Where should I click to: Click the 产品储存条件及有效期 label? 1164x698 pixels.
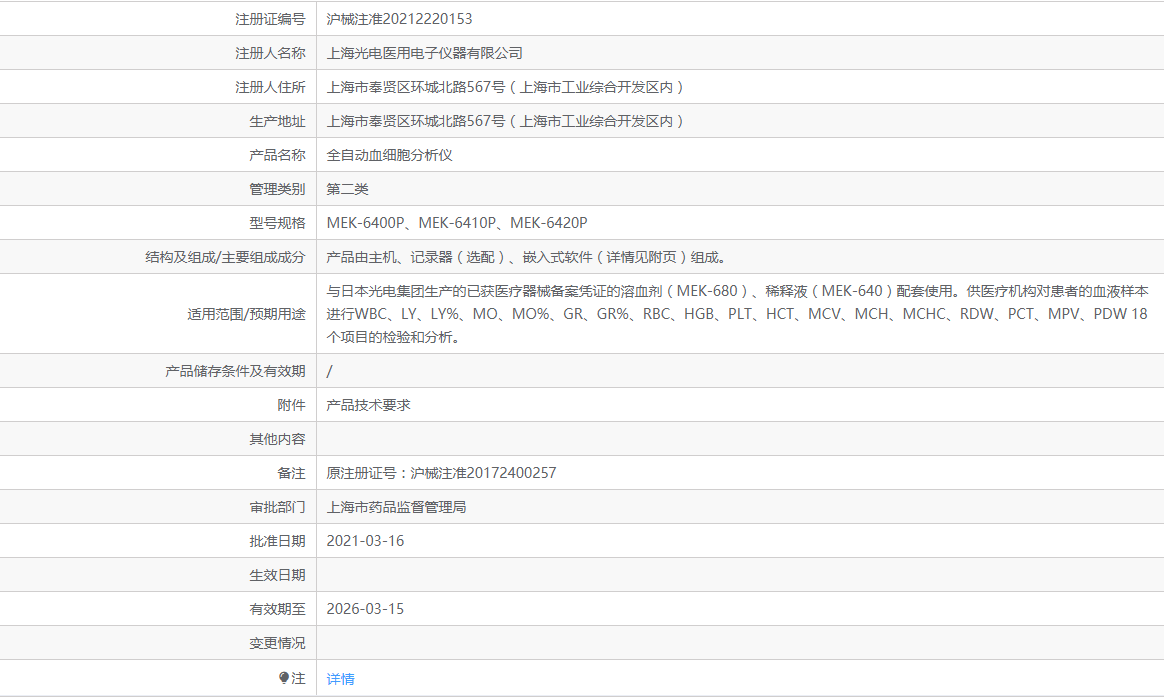tap(235, 371)
